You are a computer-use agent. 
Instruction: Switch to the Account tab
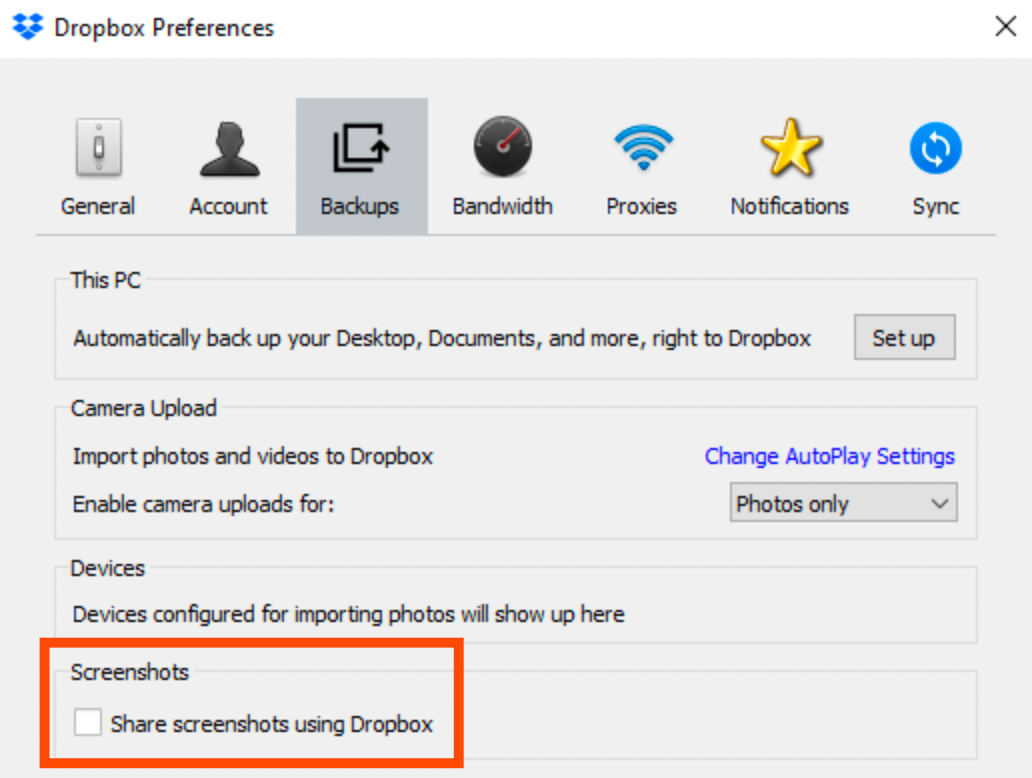(x=228, y=167)
